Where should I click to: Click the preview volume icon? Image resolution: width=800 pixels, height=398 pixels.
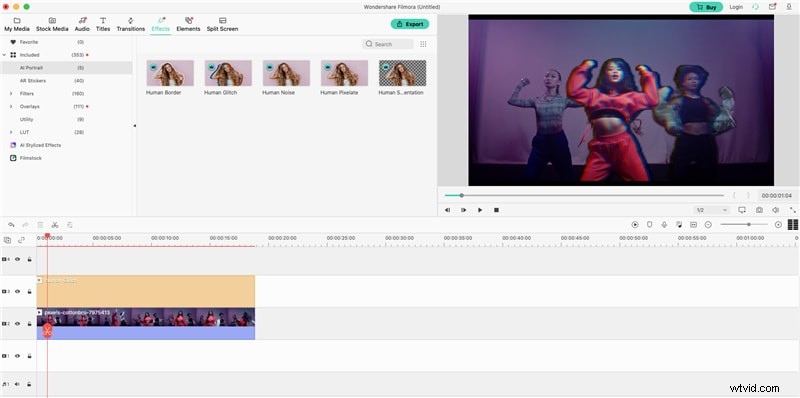[776, 210]
